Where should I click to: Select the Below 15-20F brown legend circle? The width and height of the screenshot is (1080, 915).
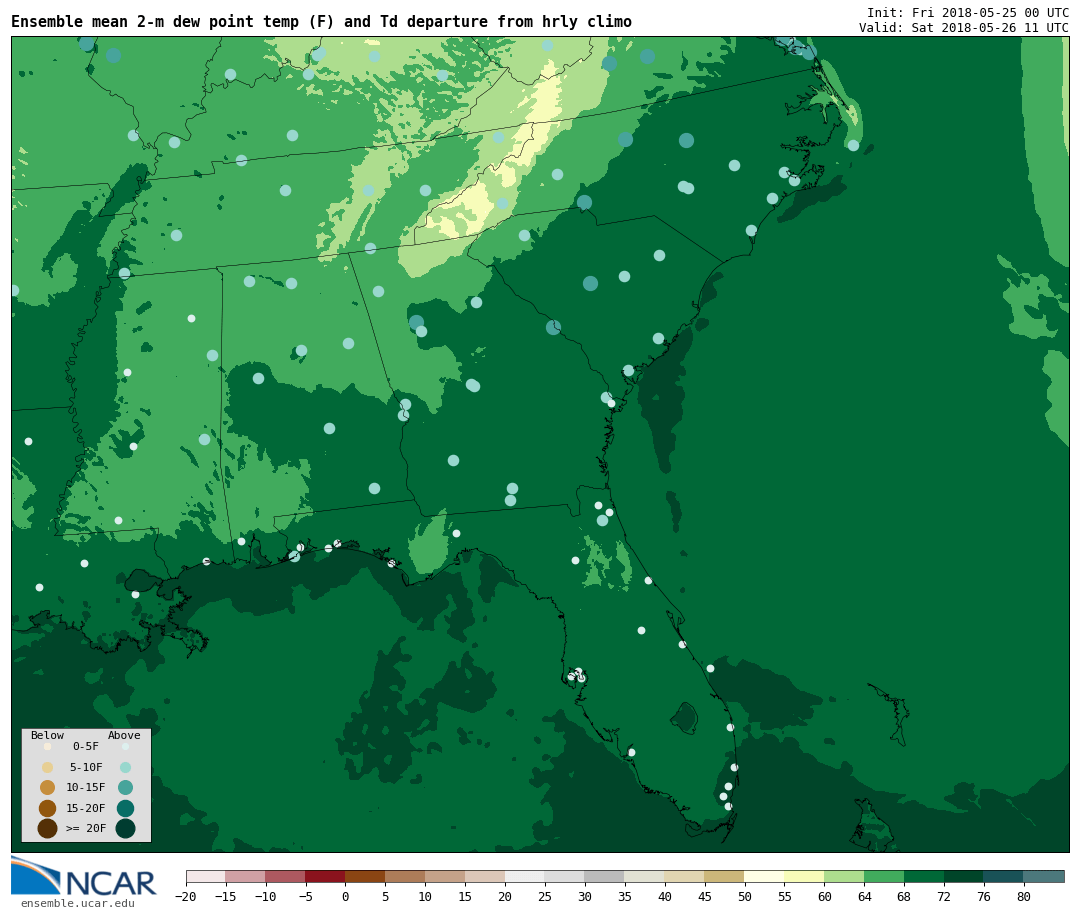coord(48,808)
